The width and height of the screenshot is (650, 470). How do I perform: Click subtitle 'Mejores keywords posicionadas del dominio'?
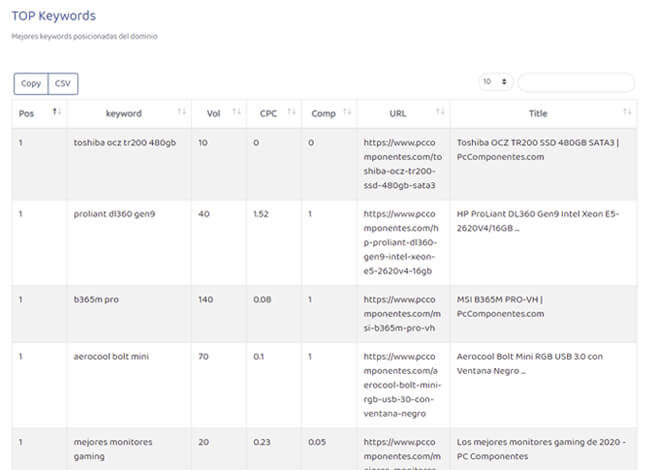(85, 36)
